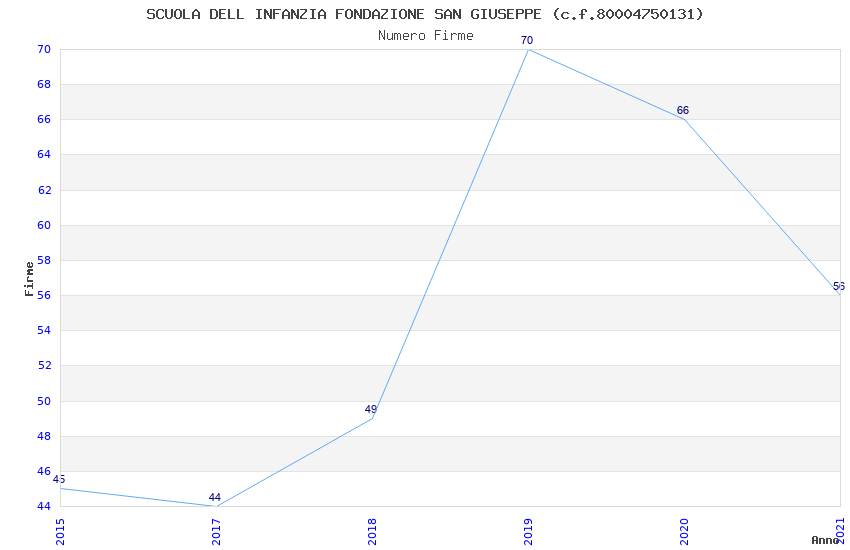Click the 2021 year label
Image resolution: width=850 pixels, height=550 pixels.
click(840, 532)
